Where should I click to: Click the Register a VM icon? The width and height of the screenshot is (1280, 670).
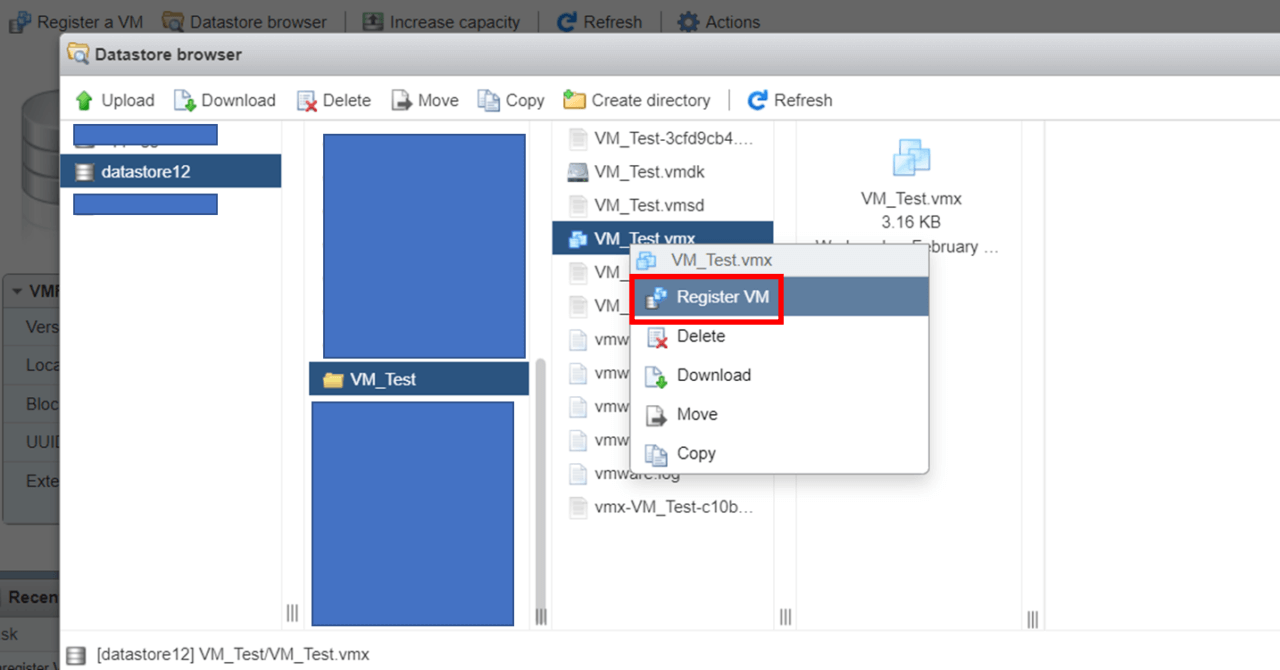click(x=20, y=21)
